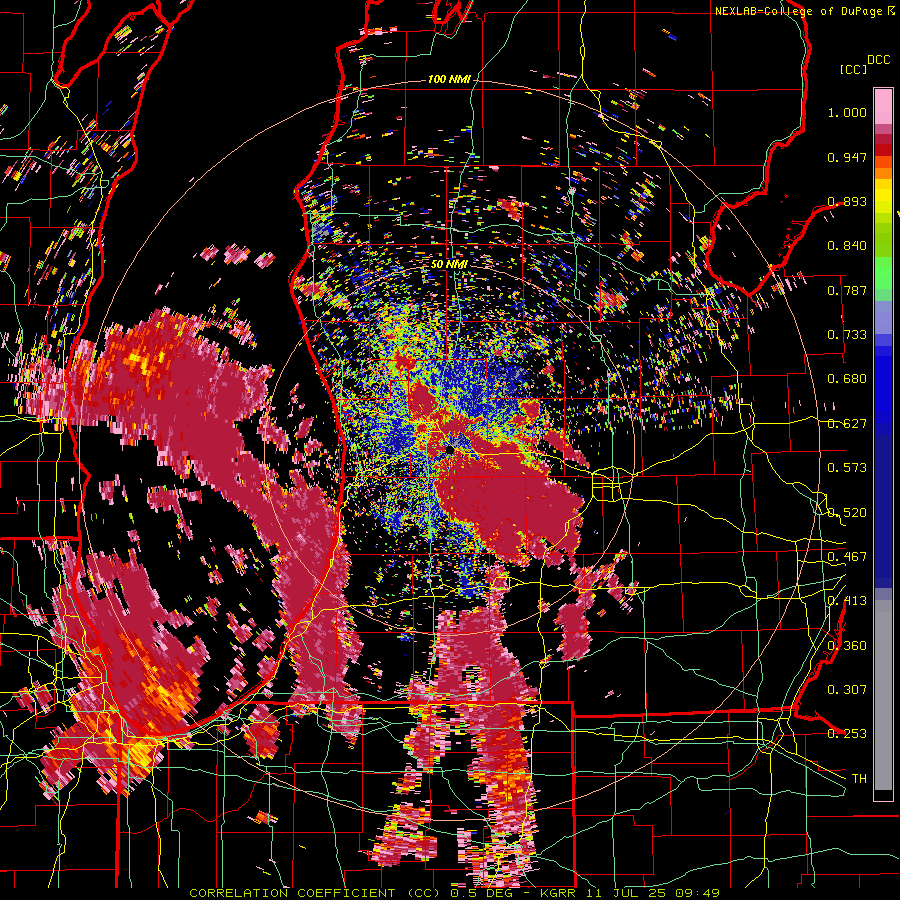Click the 0.787 scale value

coord(847,290)
